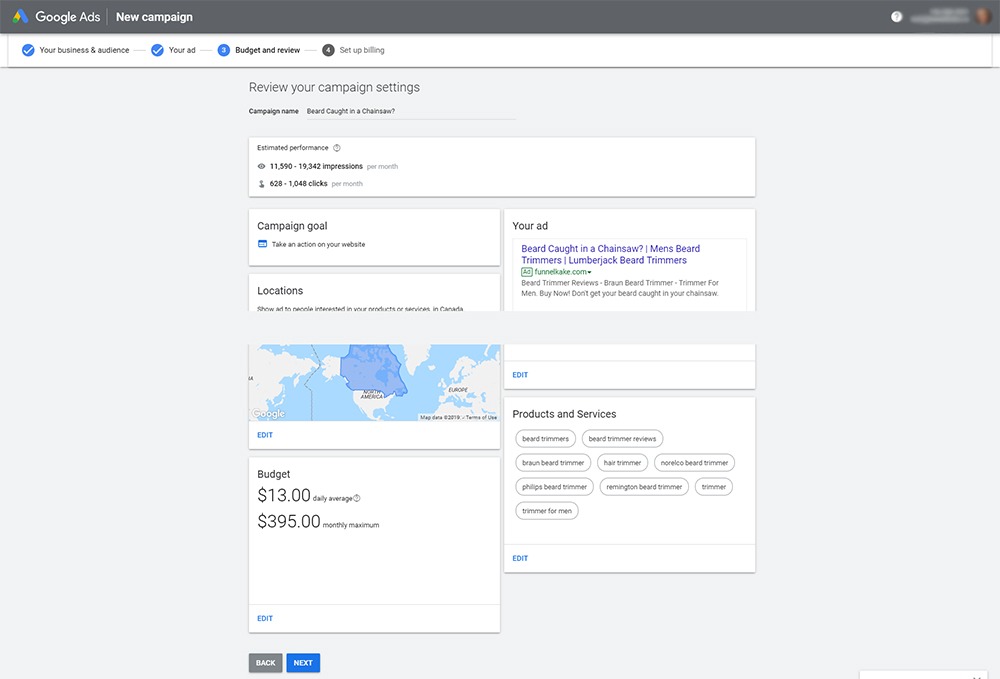The width and height of the screenshot is (1000, 679).
Task: Click the 'Campaign goal' heading
Action: [x=292, y=226]
